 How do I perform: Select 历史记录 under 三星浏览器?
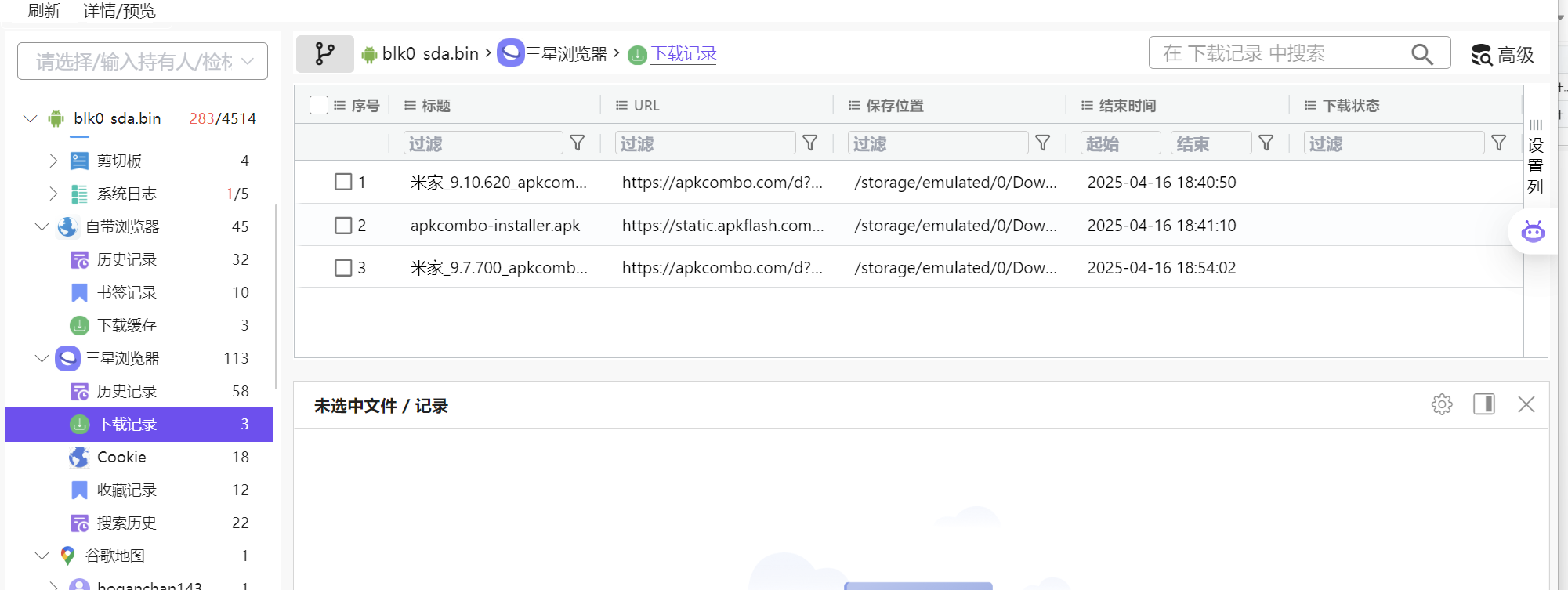pos(127,391)
